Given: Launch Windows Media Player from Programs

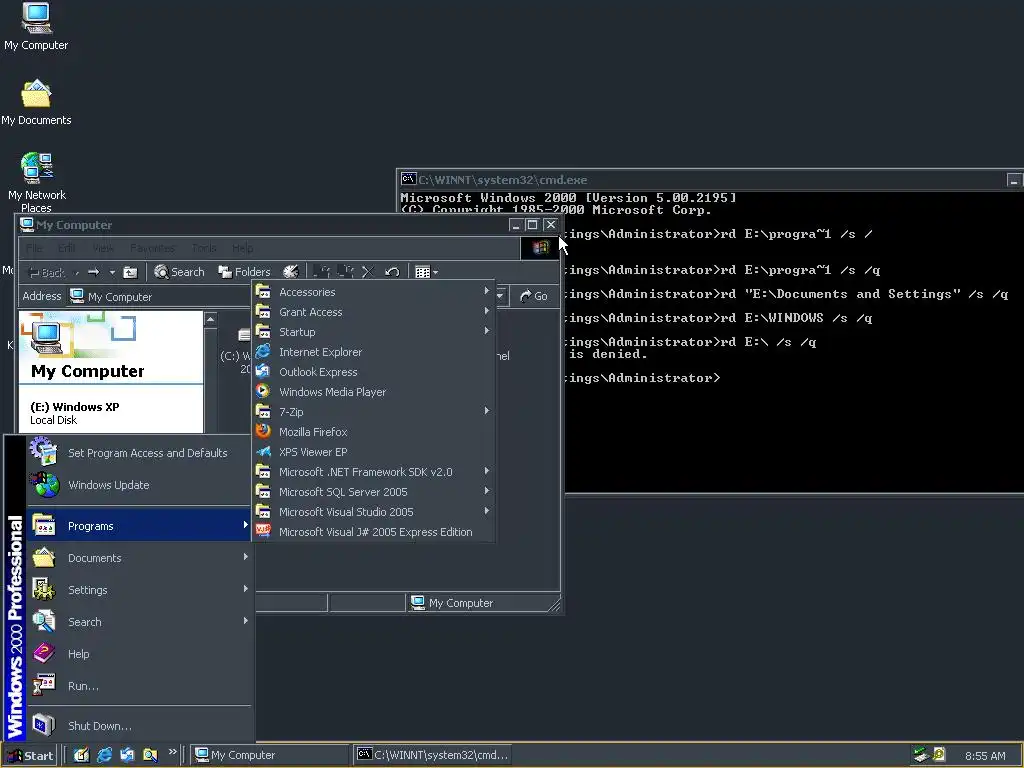Looking at the screenshot, I should [373, 392].
